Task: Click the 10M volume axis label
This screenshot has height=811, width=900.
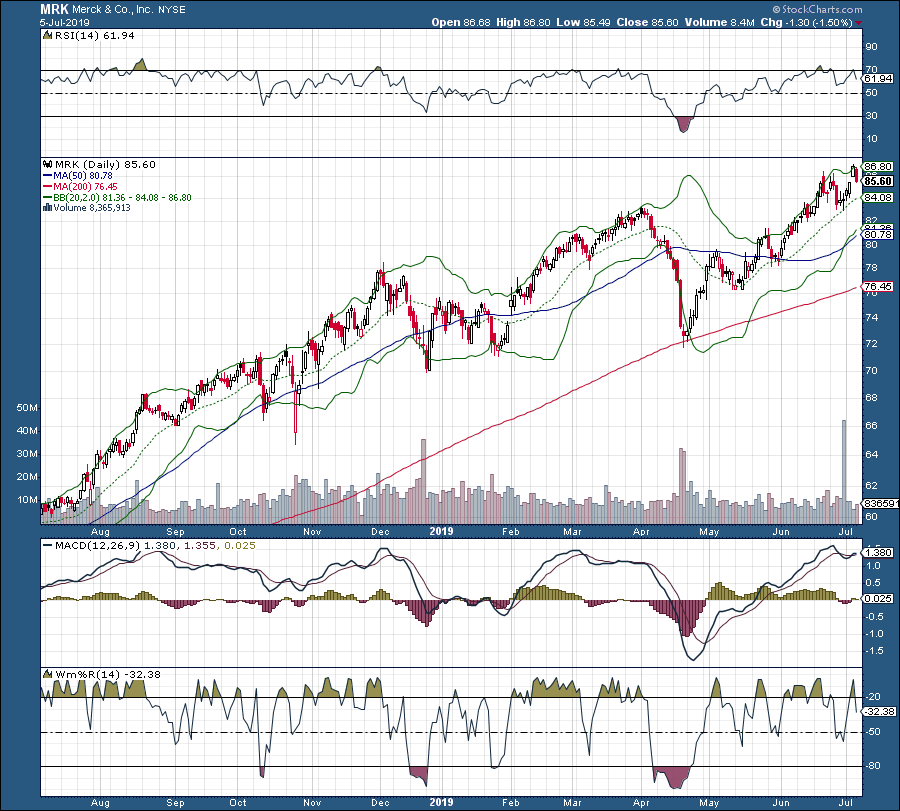Action: pyautogui.click(x=27, y=500)
